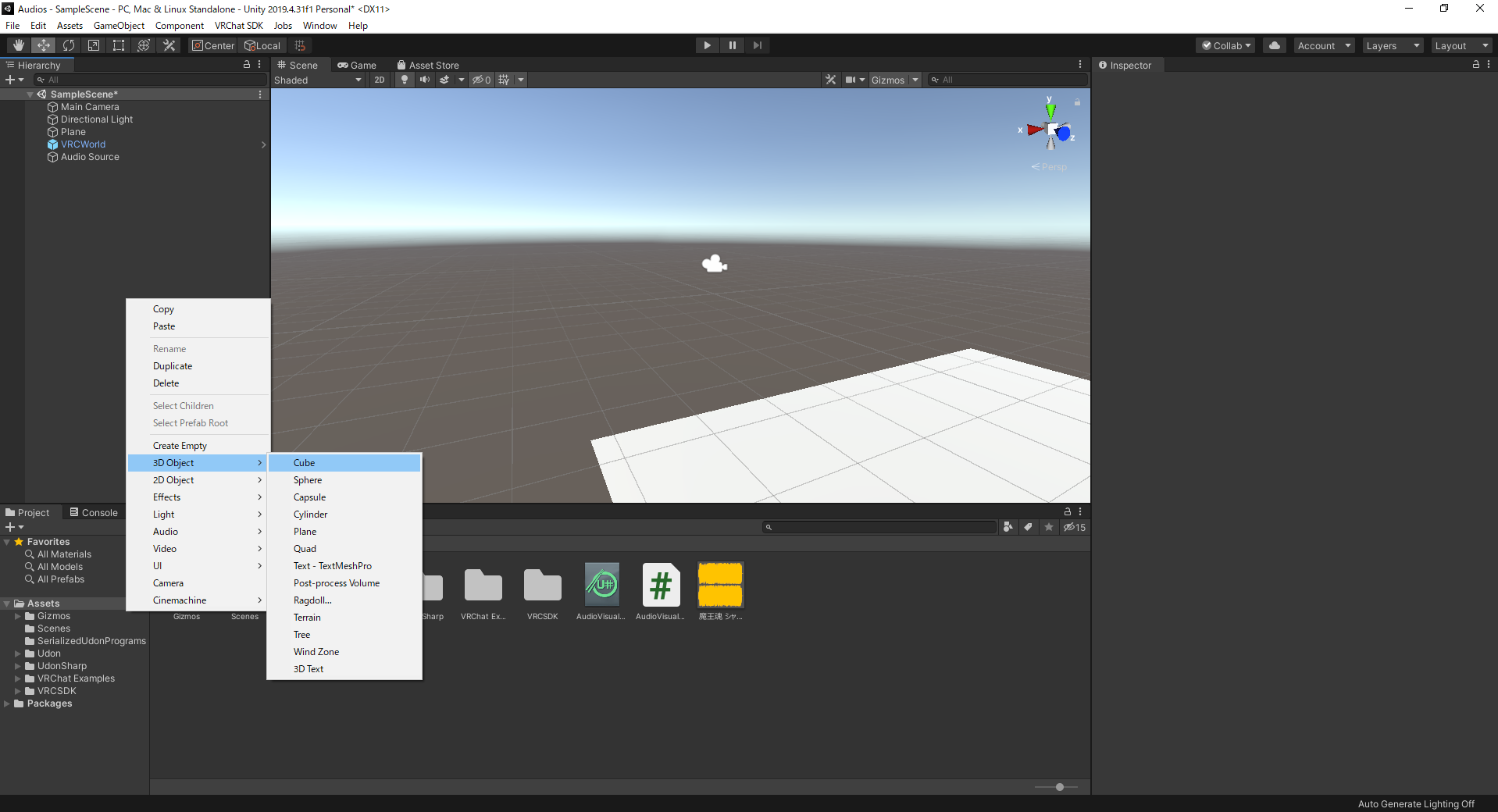The image size is (1498, 812).
Task: Collapse the SampleScene tree
Action: click(x=30, y=94)
